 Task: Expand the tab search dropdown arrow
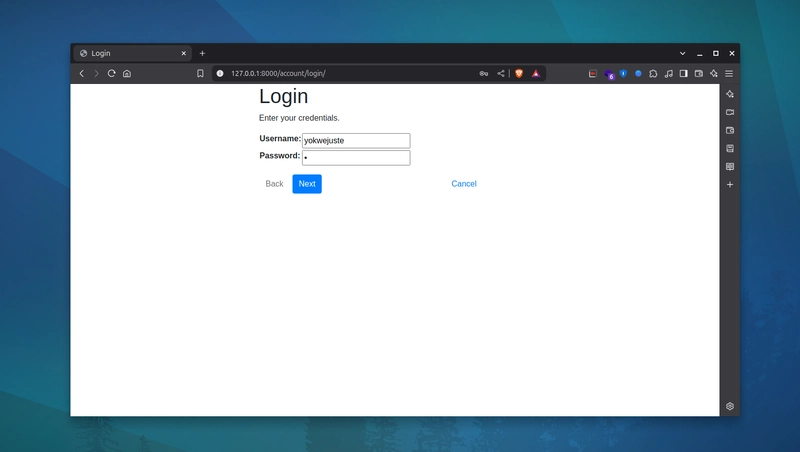pyautogui.click(x=682, y=53)
